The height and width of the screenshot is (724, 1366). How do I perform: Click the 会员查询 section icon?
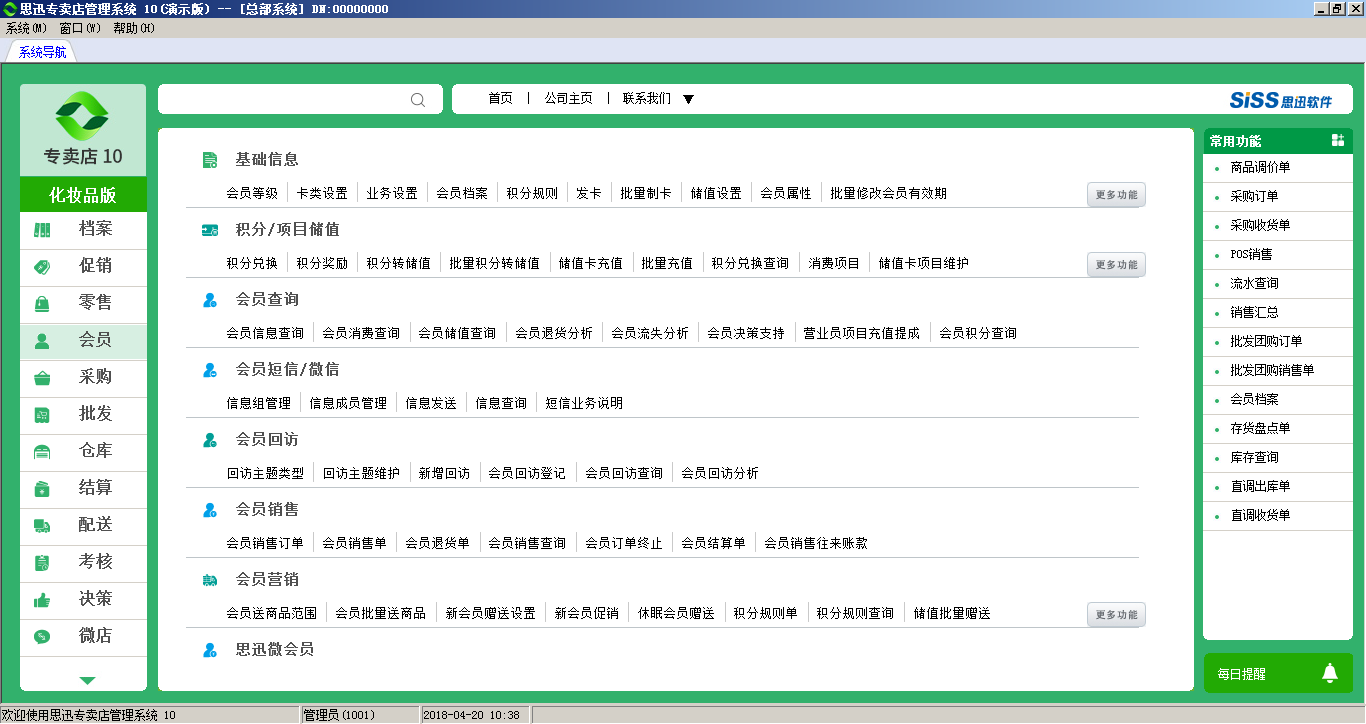click(x=210, y=300)
